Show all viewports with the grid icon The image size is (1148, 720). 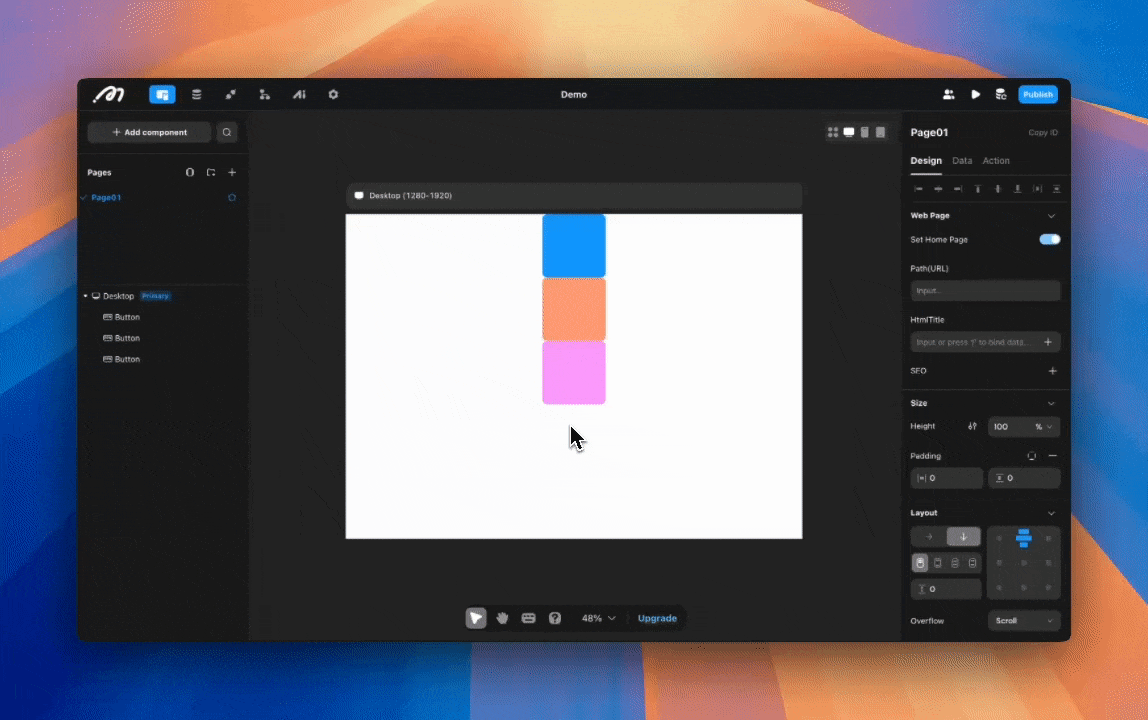point(833,133)
